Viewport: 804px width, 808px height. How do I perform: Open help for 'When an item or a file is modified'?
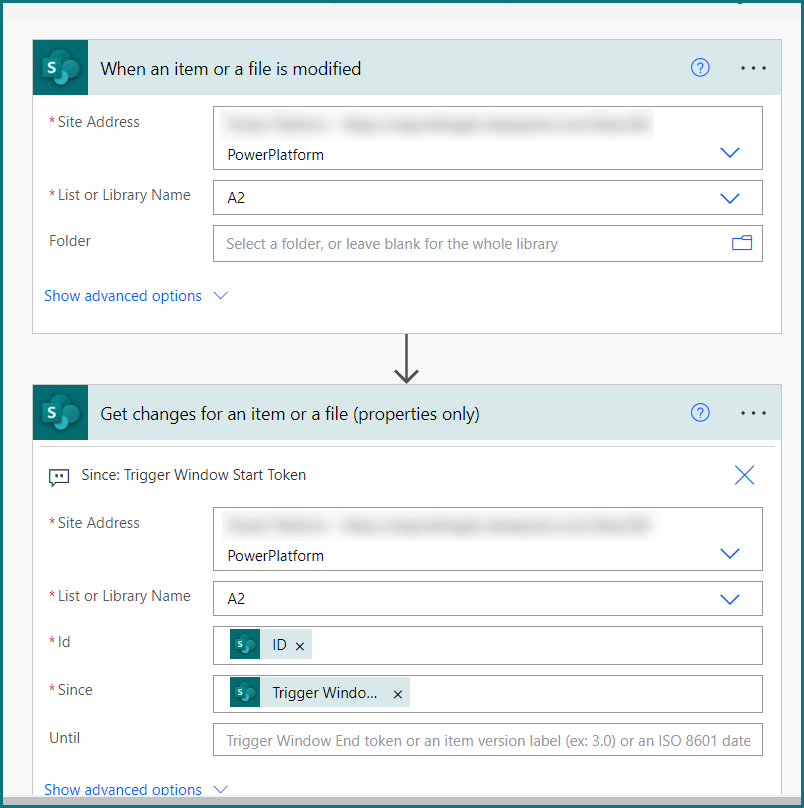click(x=700, y=68)
